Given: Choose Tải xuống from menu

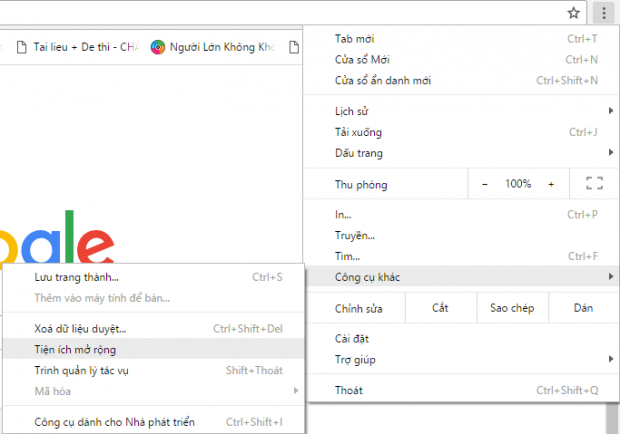Looking at the screenshot, I should pyautogui.click(x=462, y=132).
